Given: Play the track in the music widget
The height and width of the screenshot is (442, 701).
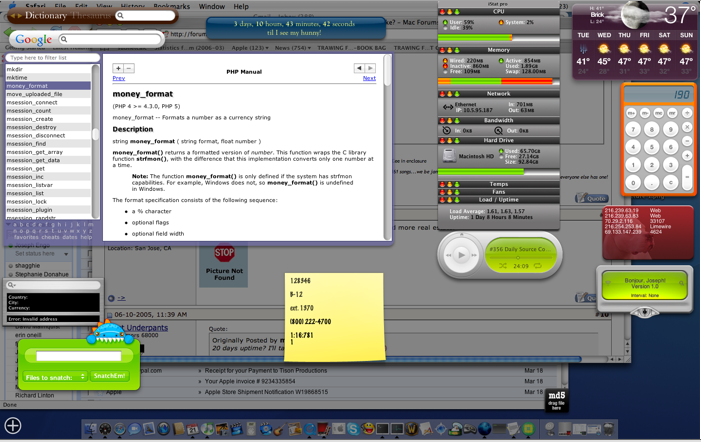Looking at the screenshot, I should (x=461, y=255).
